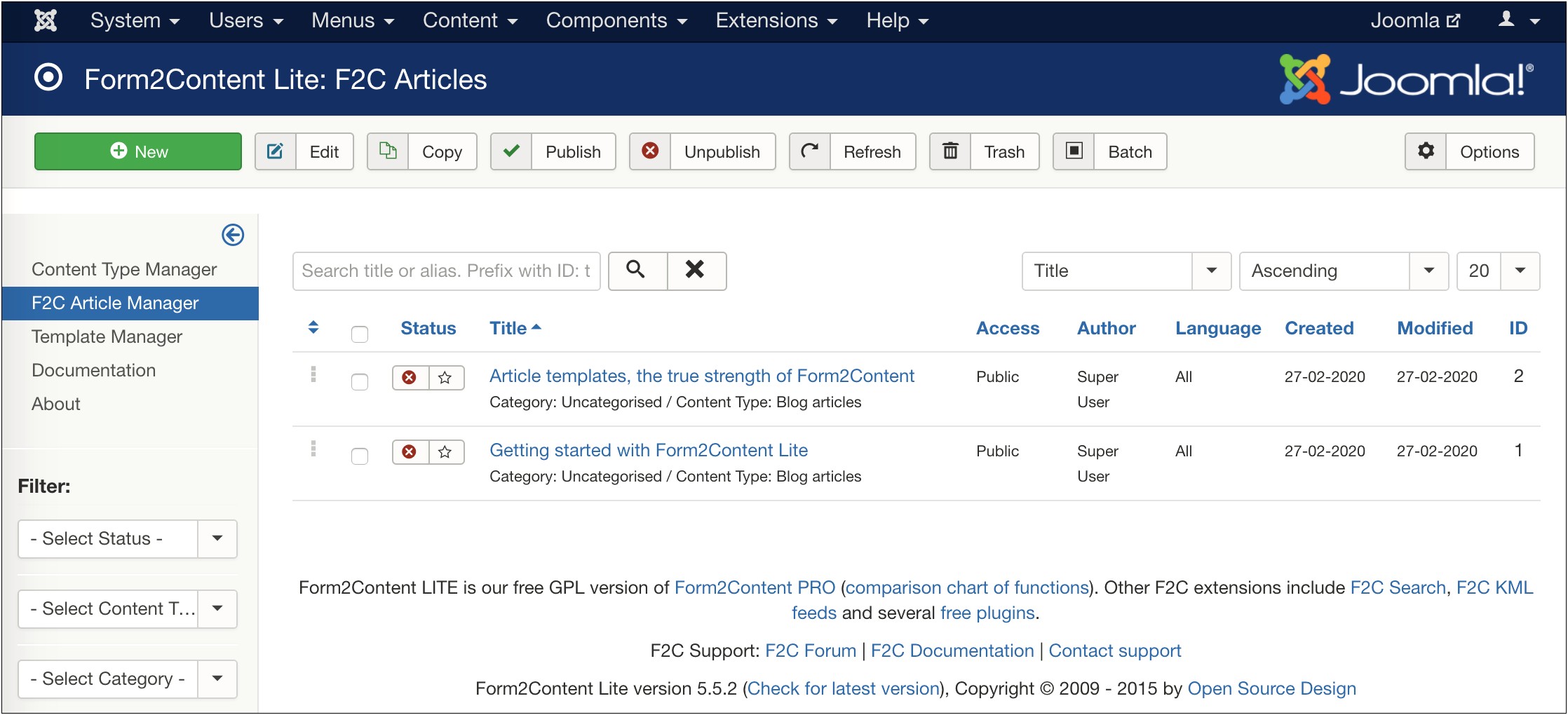The height and width of the screenshot is (715, 1568).
Task: Toggle featured star for Article templates row
Action: tap(446, 378)
